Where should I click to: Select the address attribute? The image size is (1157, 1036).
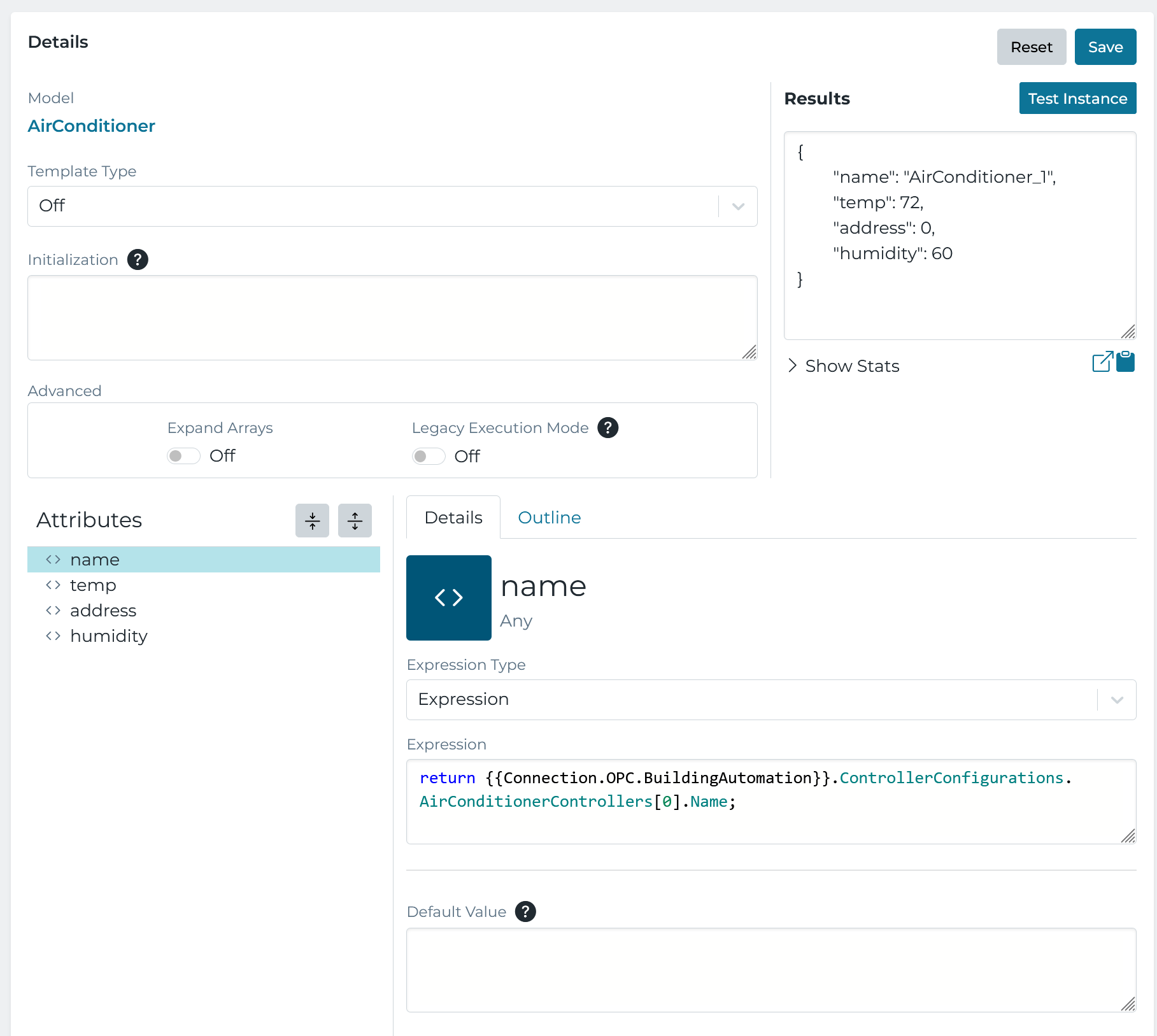pyautogui.click(x=103, y=610)
